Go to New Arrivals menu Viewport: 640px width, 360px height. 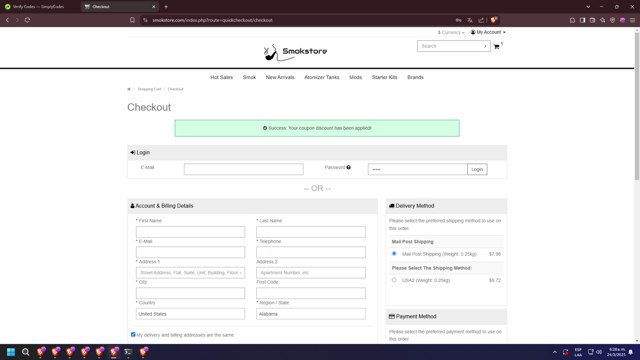coord(280,77)
